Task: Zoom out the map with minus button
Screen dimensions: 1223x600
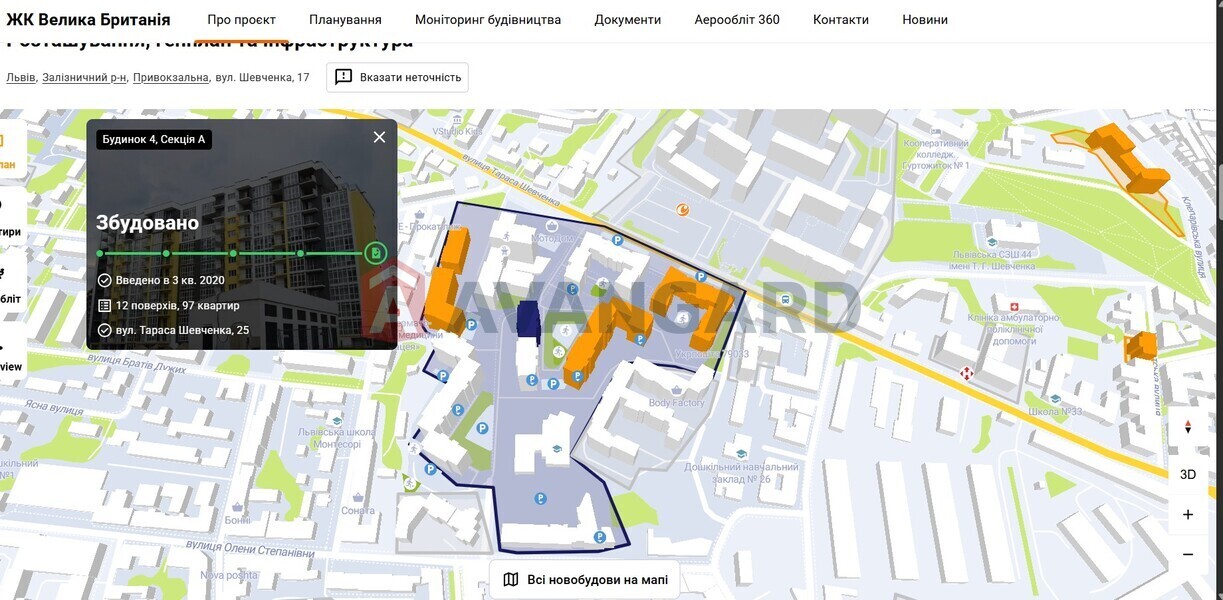Action: (x=1187, y=554)
